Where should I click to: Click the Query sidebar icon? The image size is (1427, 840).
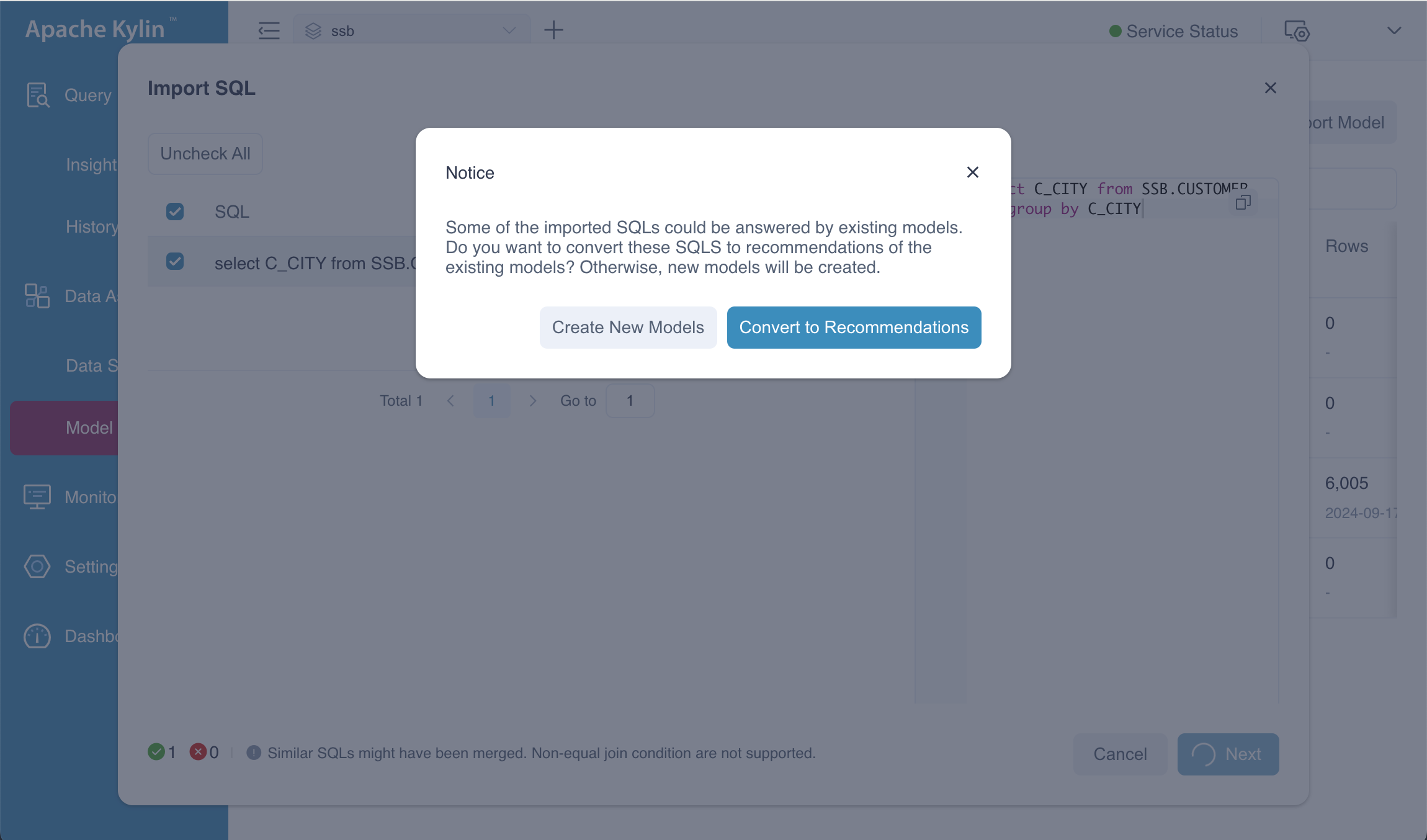(x=37, y=96)
